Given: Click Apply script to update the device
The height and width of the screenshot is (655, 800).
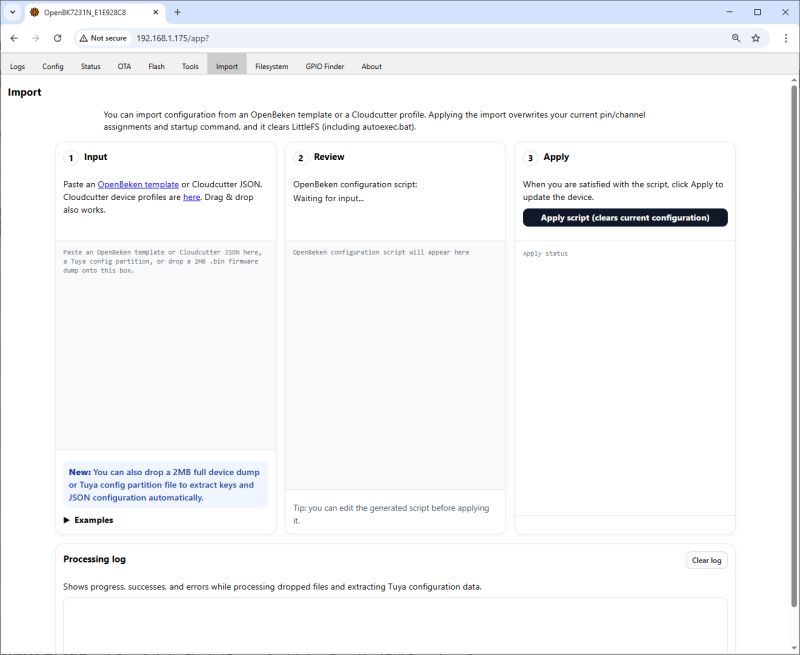Looking at the screenshot, I should 625,218.
